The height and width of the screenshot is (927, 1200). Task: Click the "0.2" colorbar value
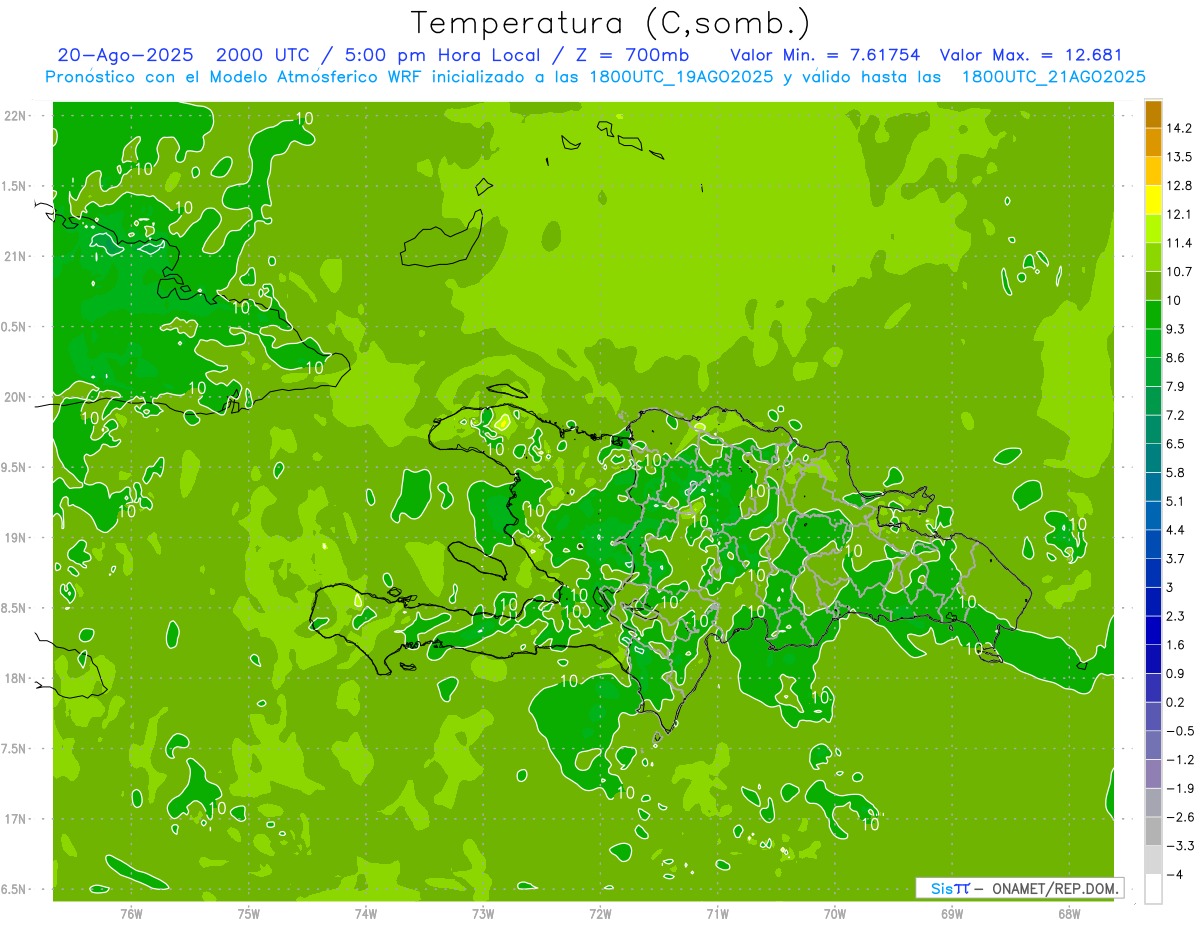pos(1177,702)
